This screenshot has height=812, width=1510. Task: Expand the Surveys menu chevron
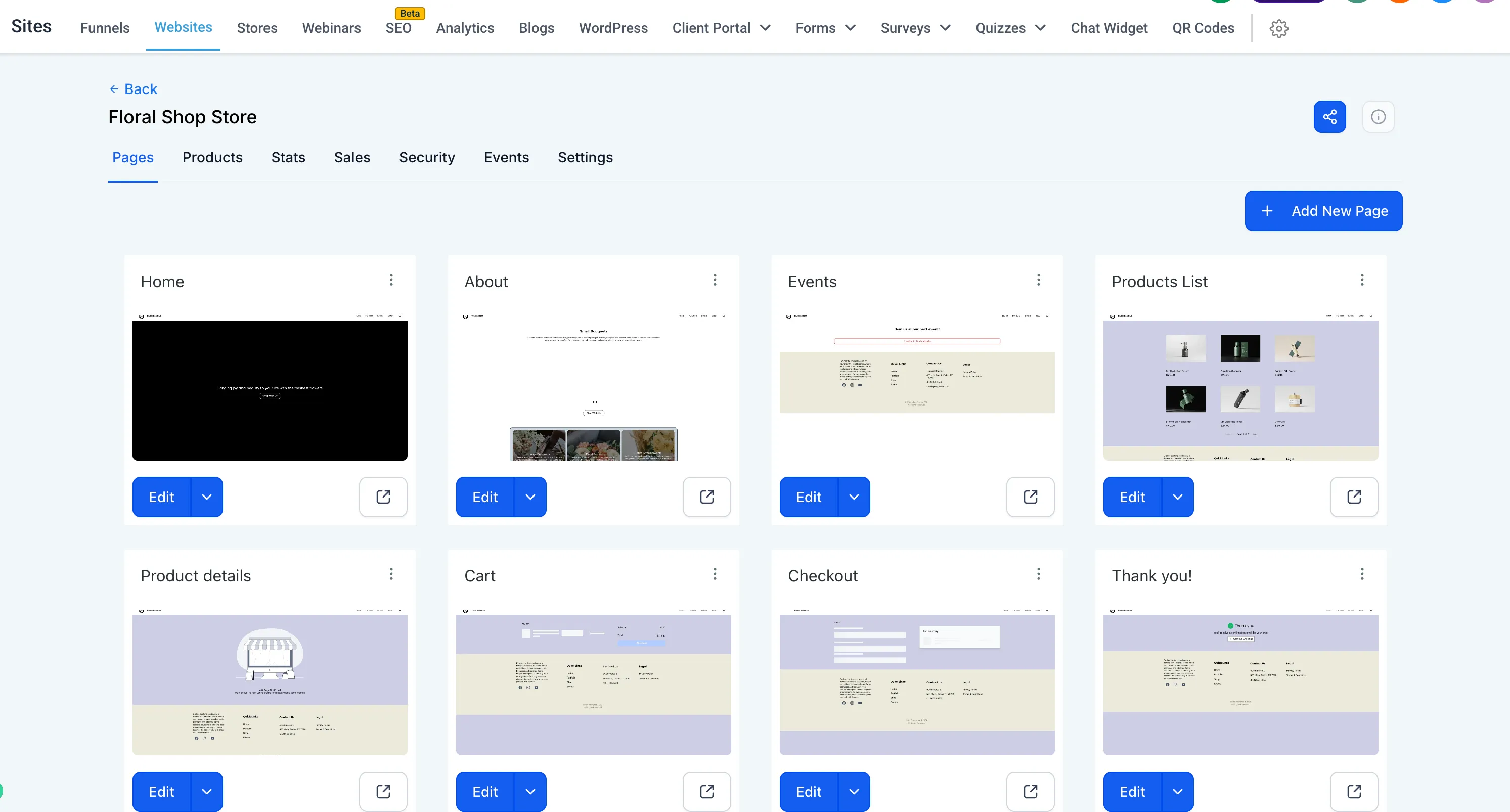click(x=944, y=28)
